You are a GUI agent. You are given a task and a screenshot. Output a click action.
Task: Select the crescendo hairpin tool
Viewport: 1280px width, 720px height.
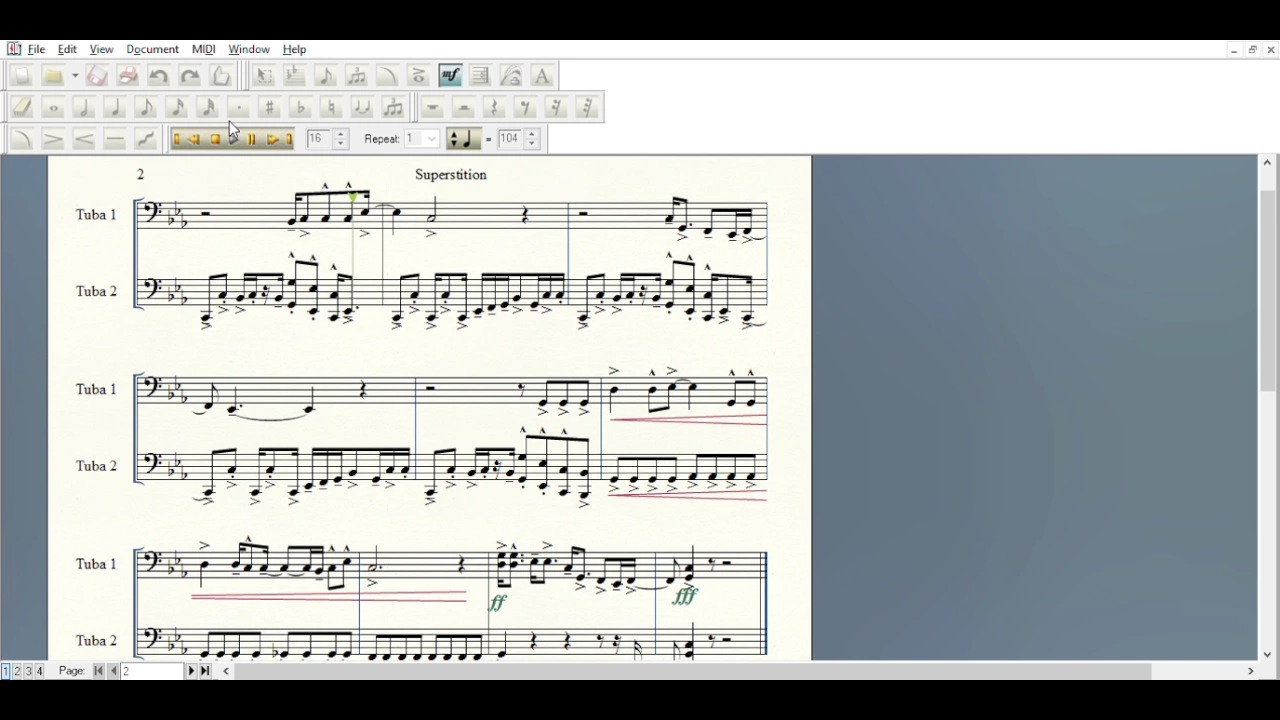point(84,139)
